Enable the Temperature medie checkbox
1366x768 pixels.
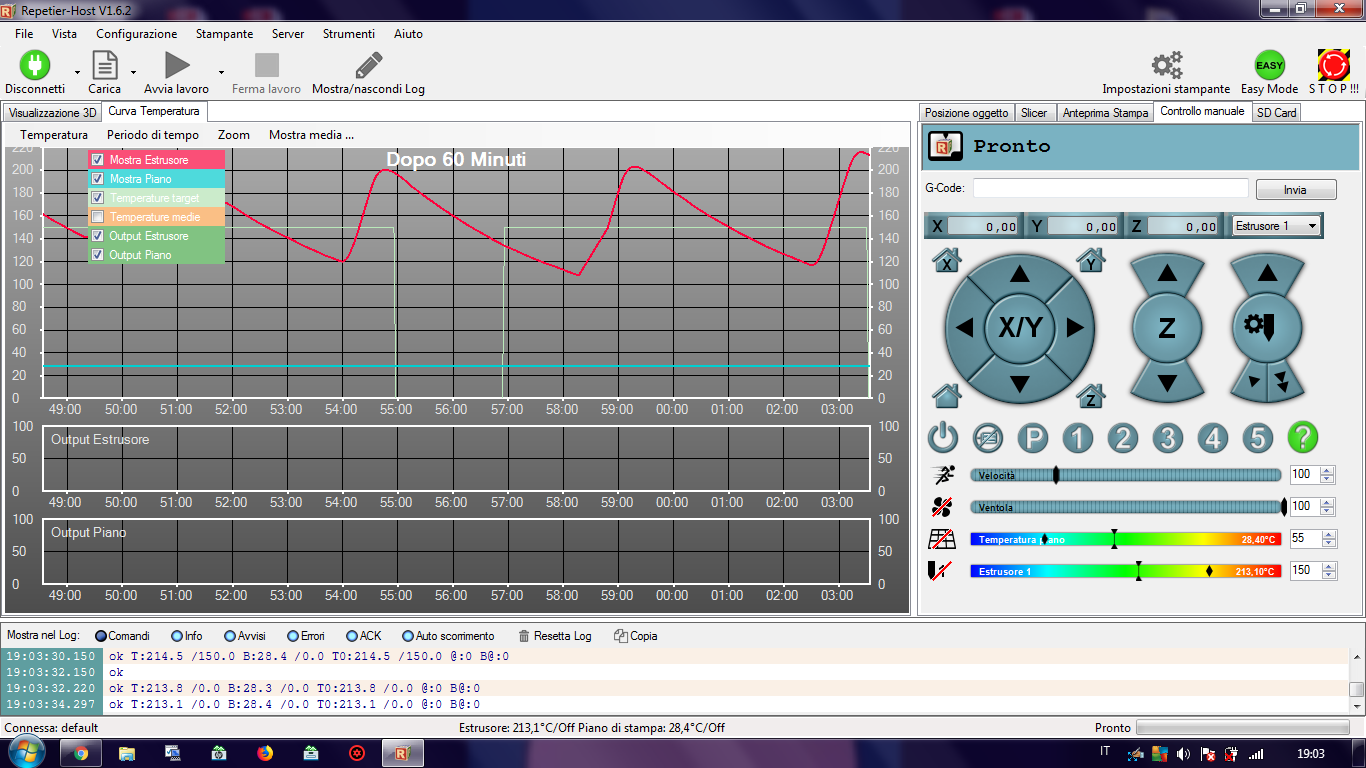tap(98, 217)
